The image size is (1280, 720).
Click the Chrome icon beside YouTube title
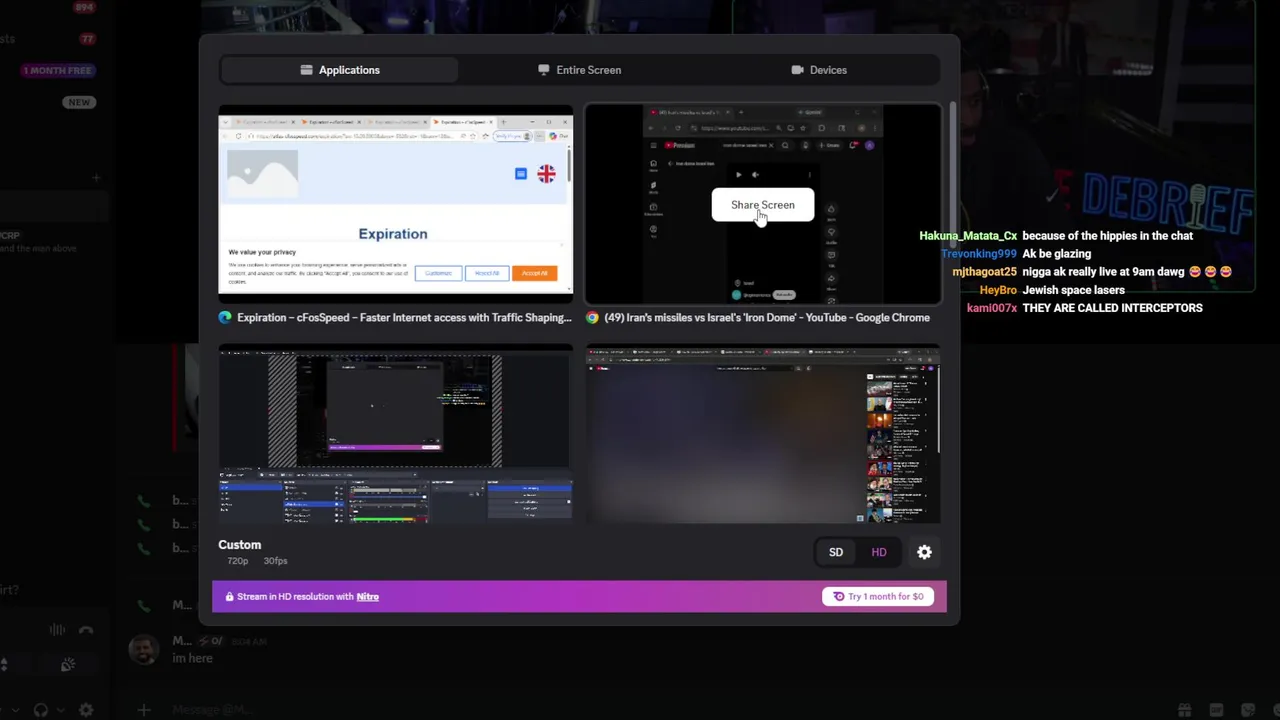coord(592,318)
